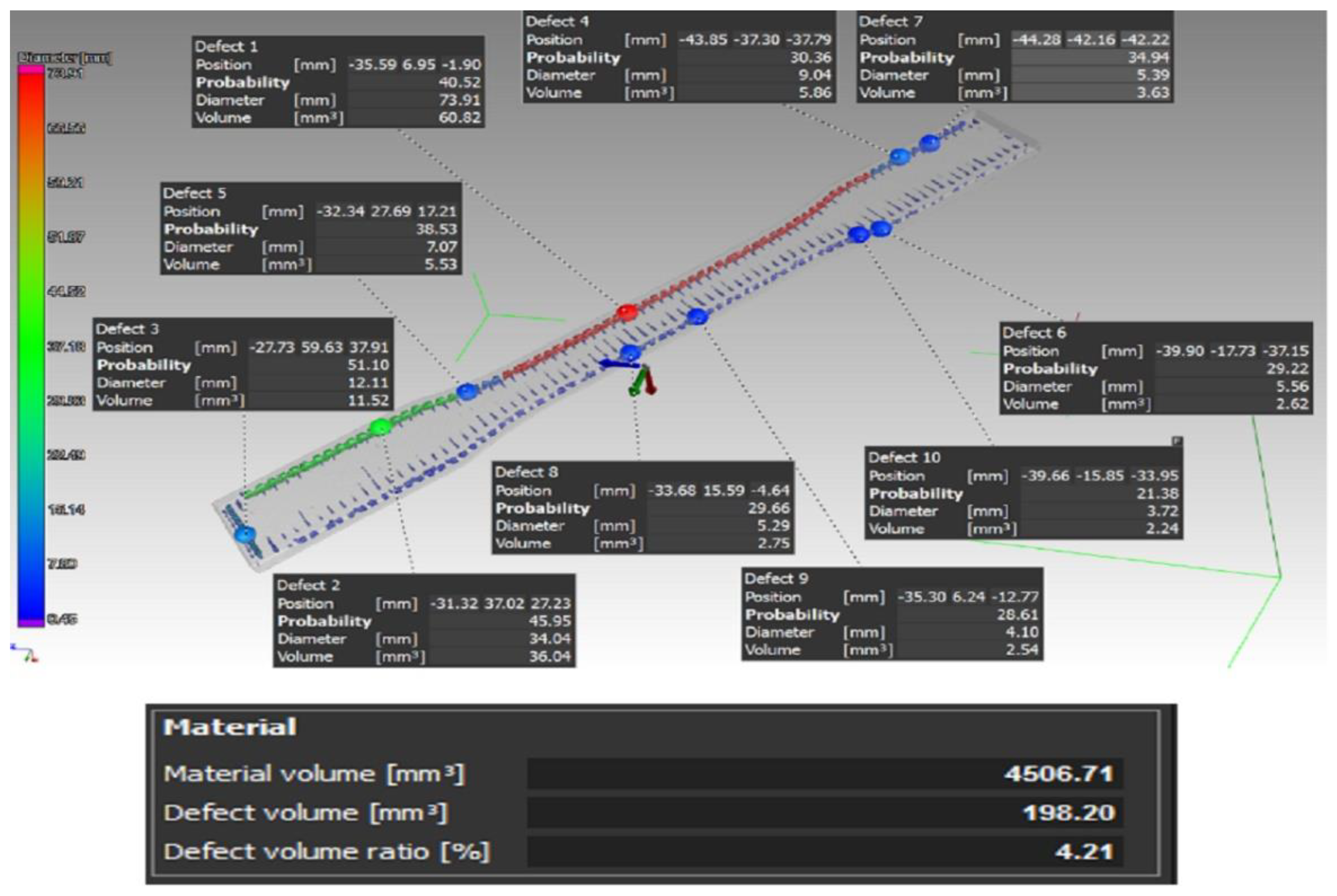Image resolution: width=1337 pixels, height=896 pixels.
Task: Click the Defect 2 volume value 36.04
Action: (549, 656)
